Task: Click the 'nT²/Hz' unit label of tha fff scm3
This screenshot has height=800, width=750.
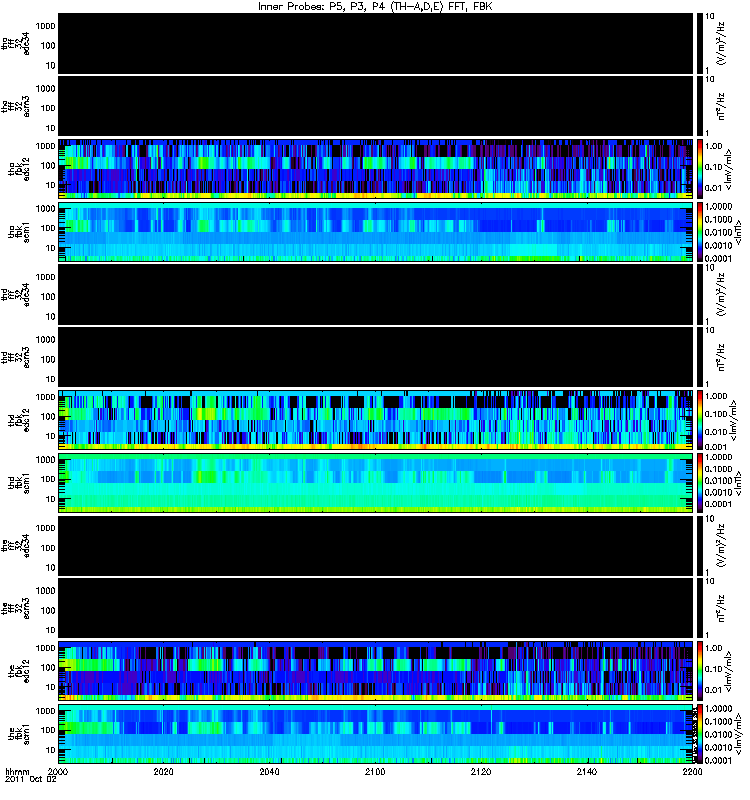Action: [x=721, y=106]
